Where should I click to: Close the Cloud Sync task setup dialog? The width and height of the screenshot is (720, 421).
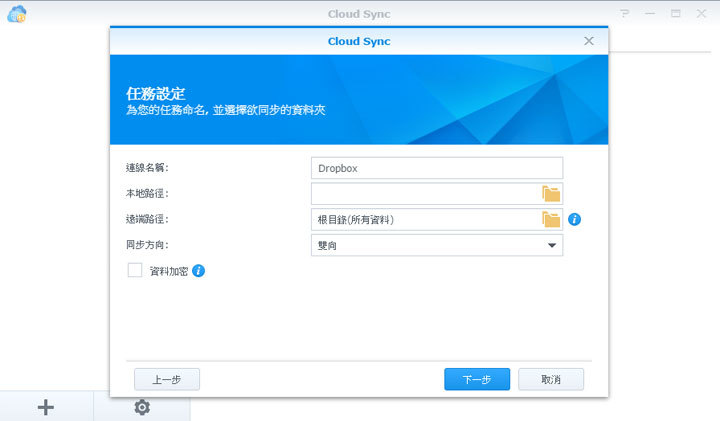[x=589, y=41]
